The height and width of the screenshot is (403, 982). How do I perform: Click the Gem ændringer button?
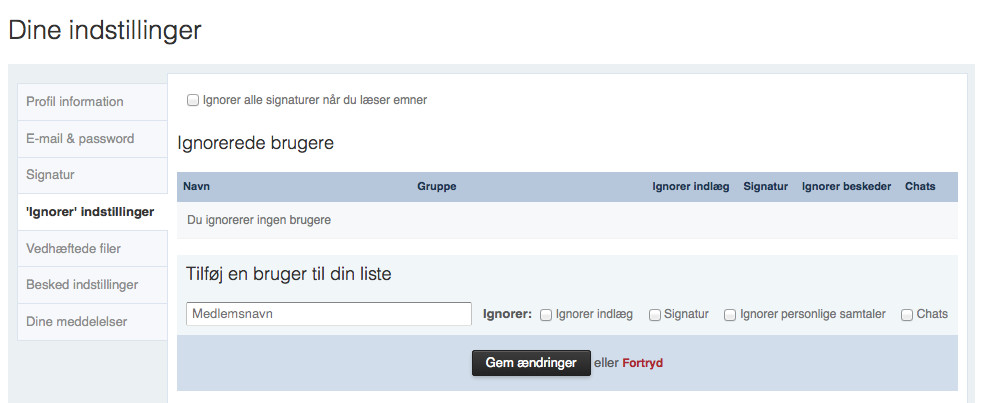pos(531,363)
